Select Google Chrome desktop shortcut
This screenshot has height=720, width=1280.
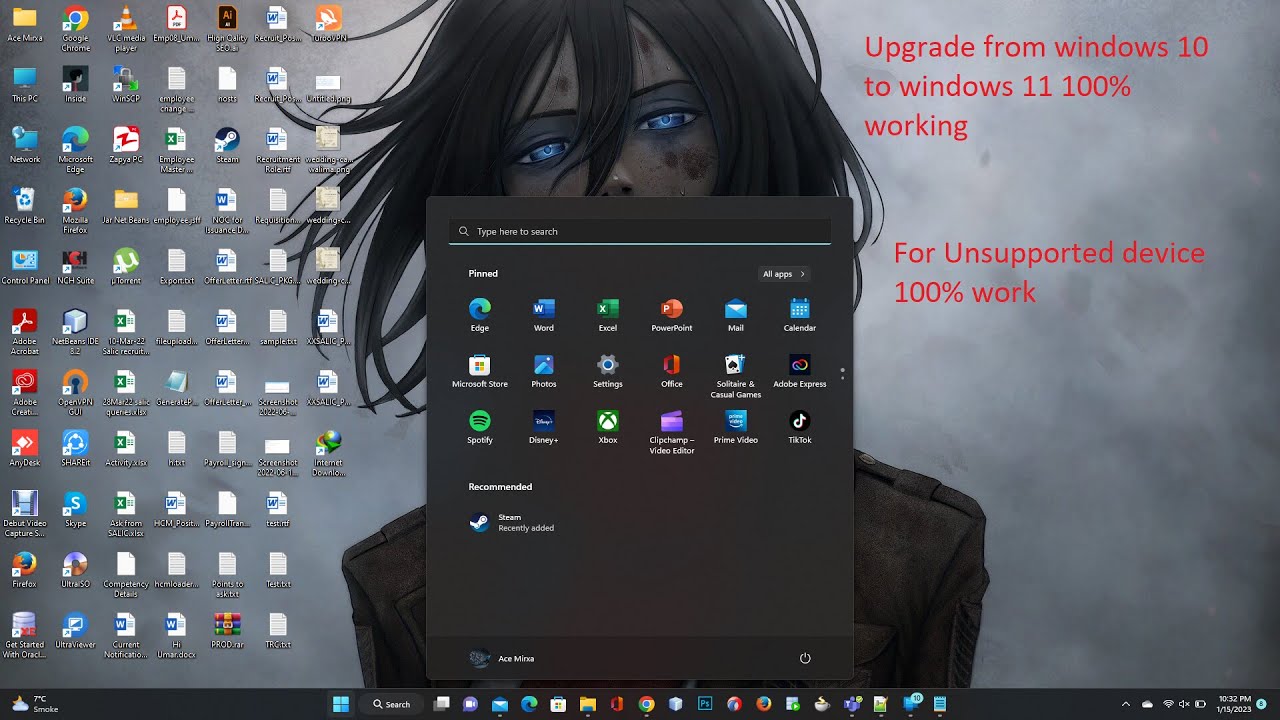[75, 28]
